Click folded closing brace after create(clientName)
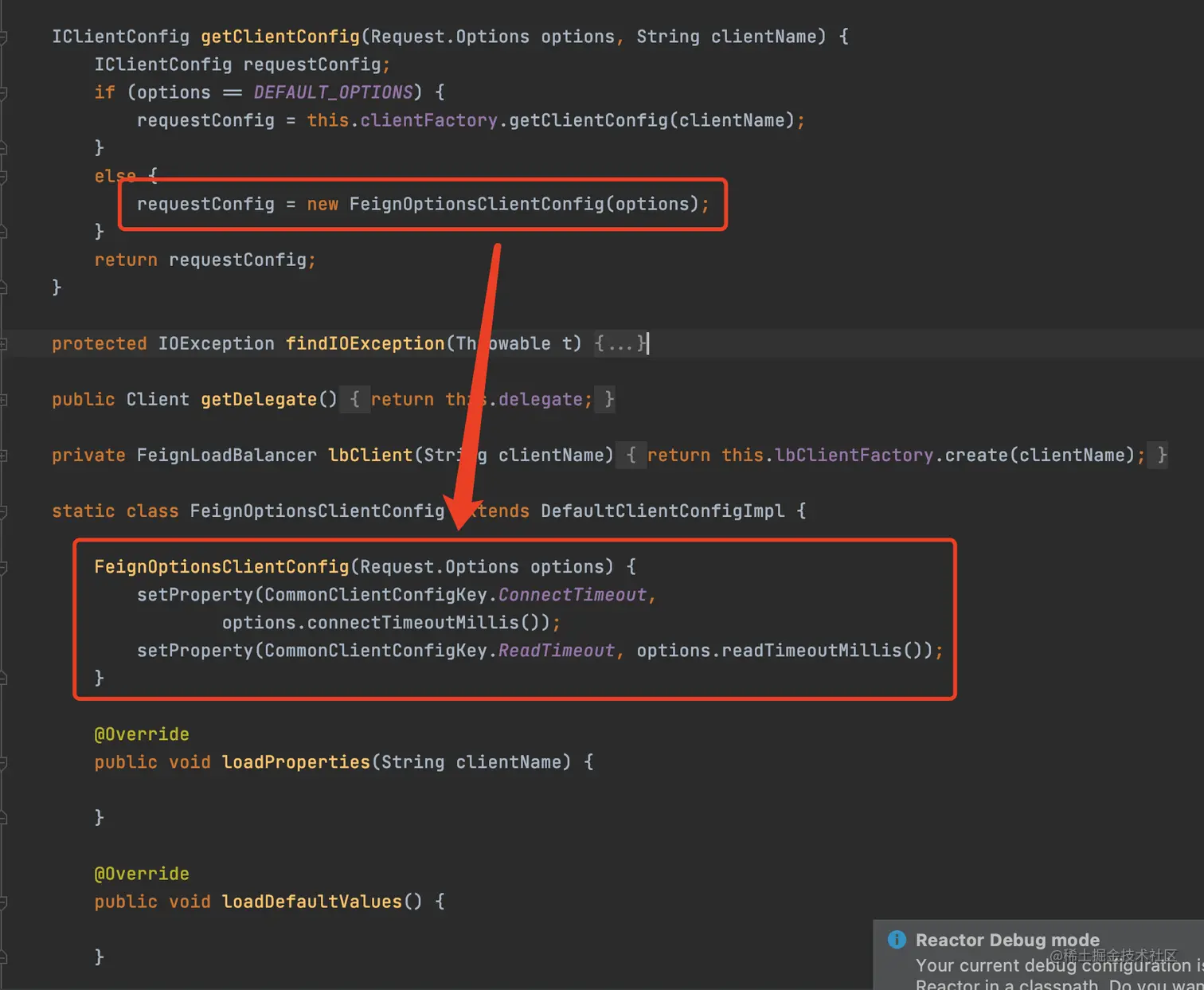The image size is (1204, 990). click(x=1161, y=455)
